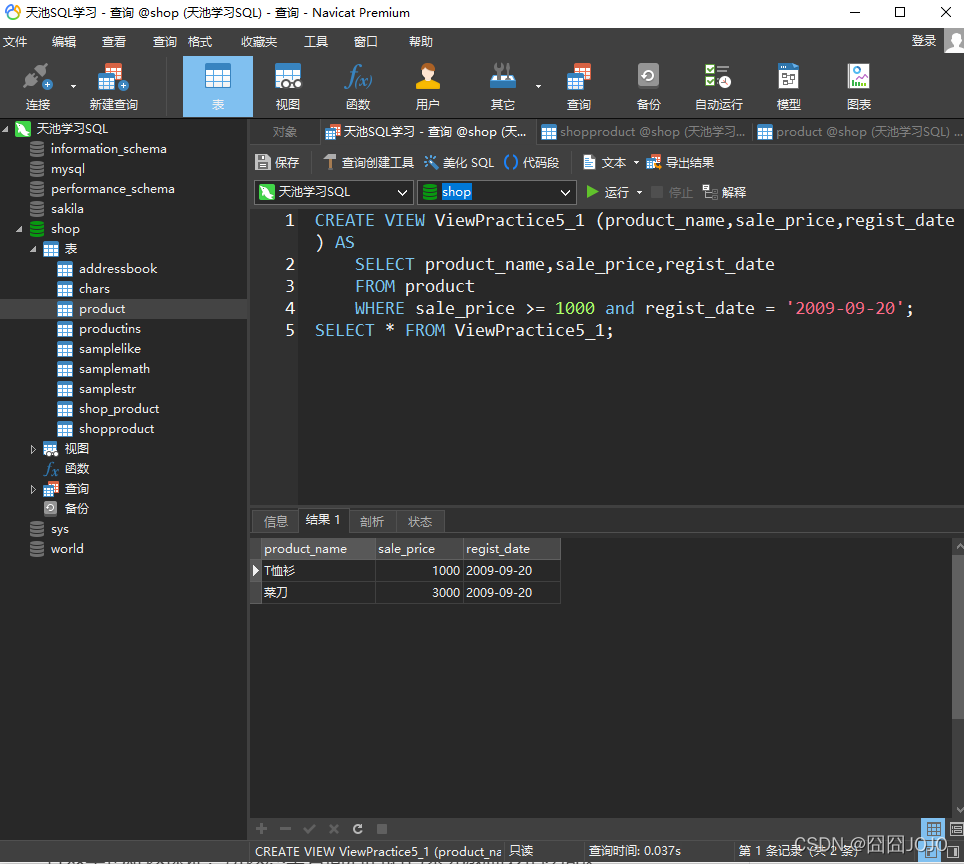The image size is (964, 864).
Task: Expand the 视图 views node
Action: click(33, 450)
